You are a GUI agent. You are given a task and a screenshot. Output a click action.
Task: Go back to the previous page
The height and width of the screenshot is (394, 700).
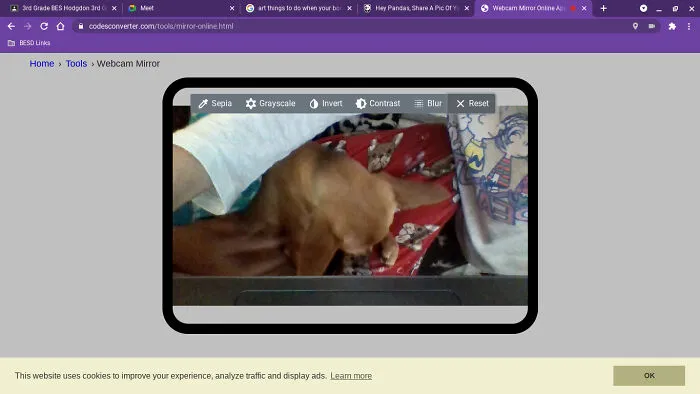pos(11,26)
